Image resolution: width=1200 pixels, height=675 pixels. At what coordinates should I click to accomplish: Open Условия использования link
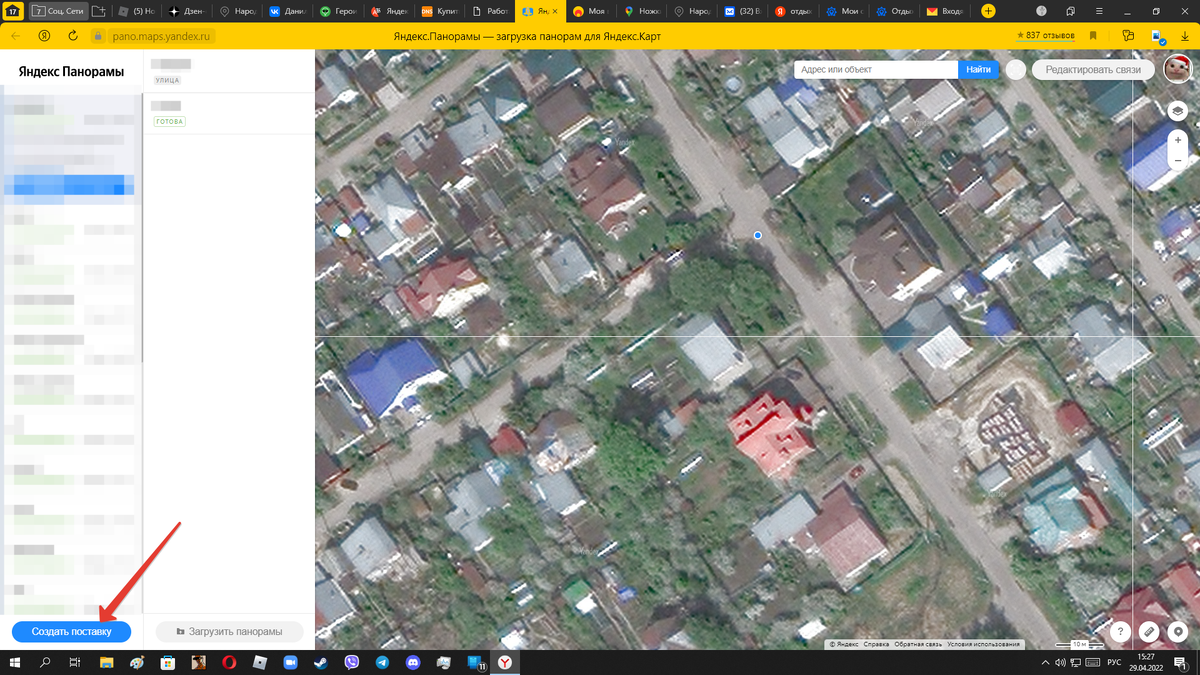[x=983, y=644]
